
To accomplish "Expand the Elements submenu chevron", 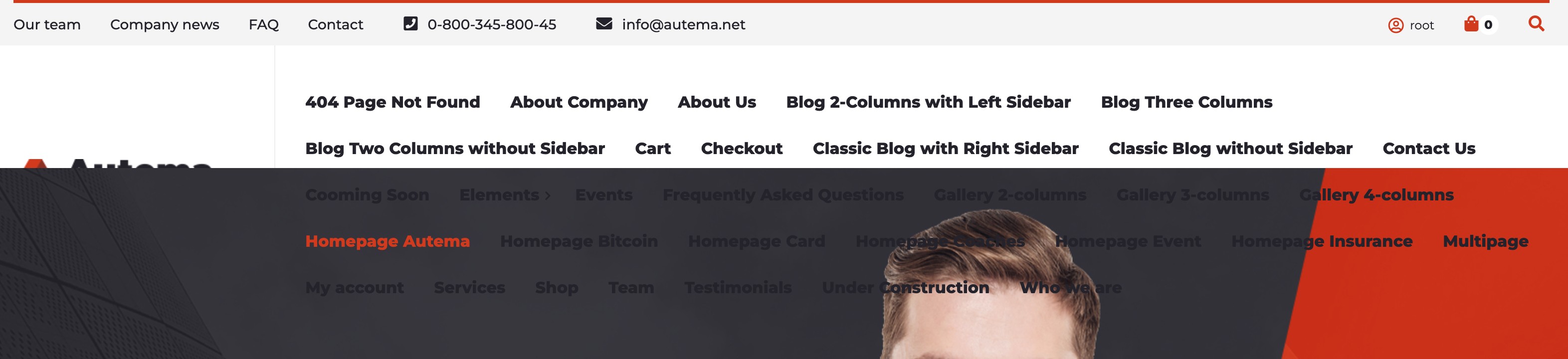I will pyautogui.click(x=548, y=196).
